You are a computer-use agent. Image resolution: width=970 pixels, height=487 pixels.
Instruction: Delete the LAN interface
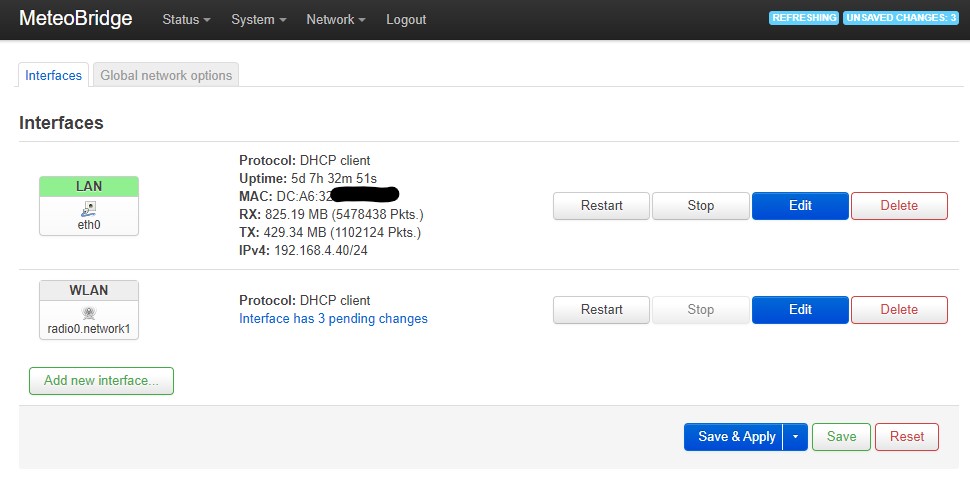coord(899,205)
